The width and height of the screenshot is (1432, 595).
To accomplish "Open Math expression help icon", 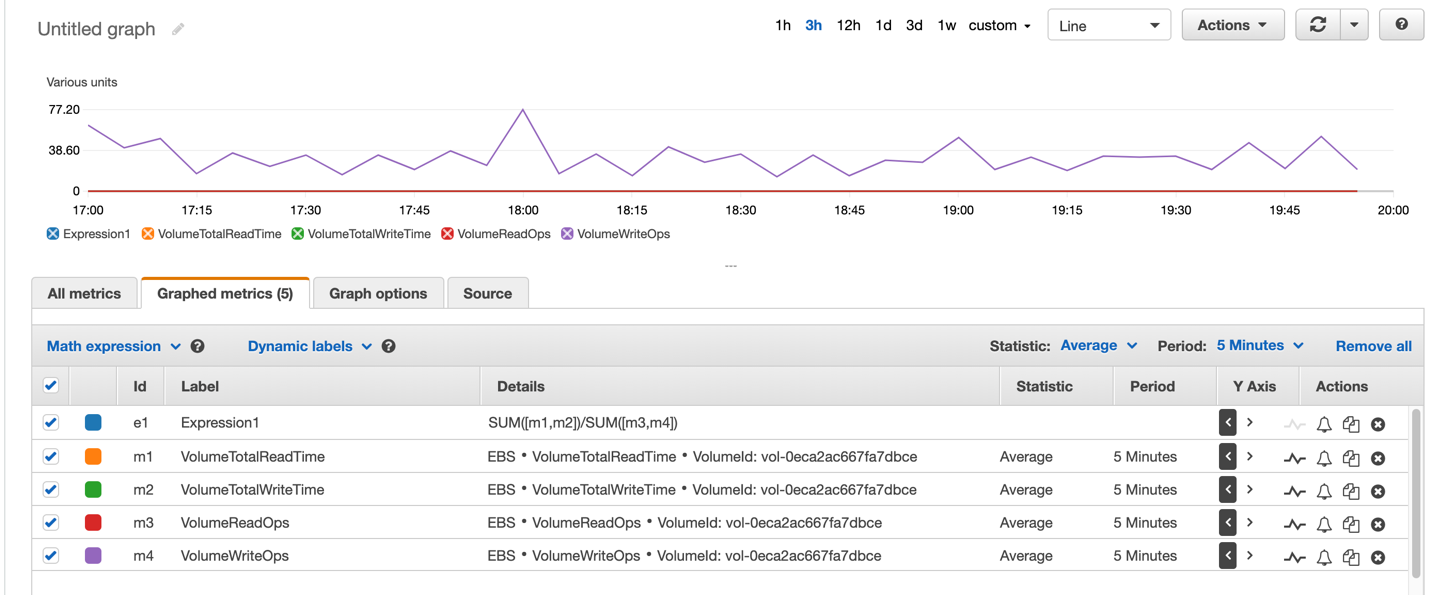I will tap(198, 346).
